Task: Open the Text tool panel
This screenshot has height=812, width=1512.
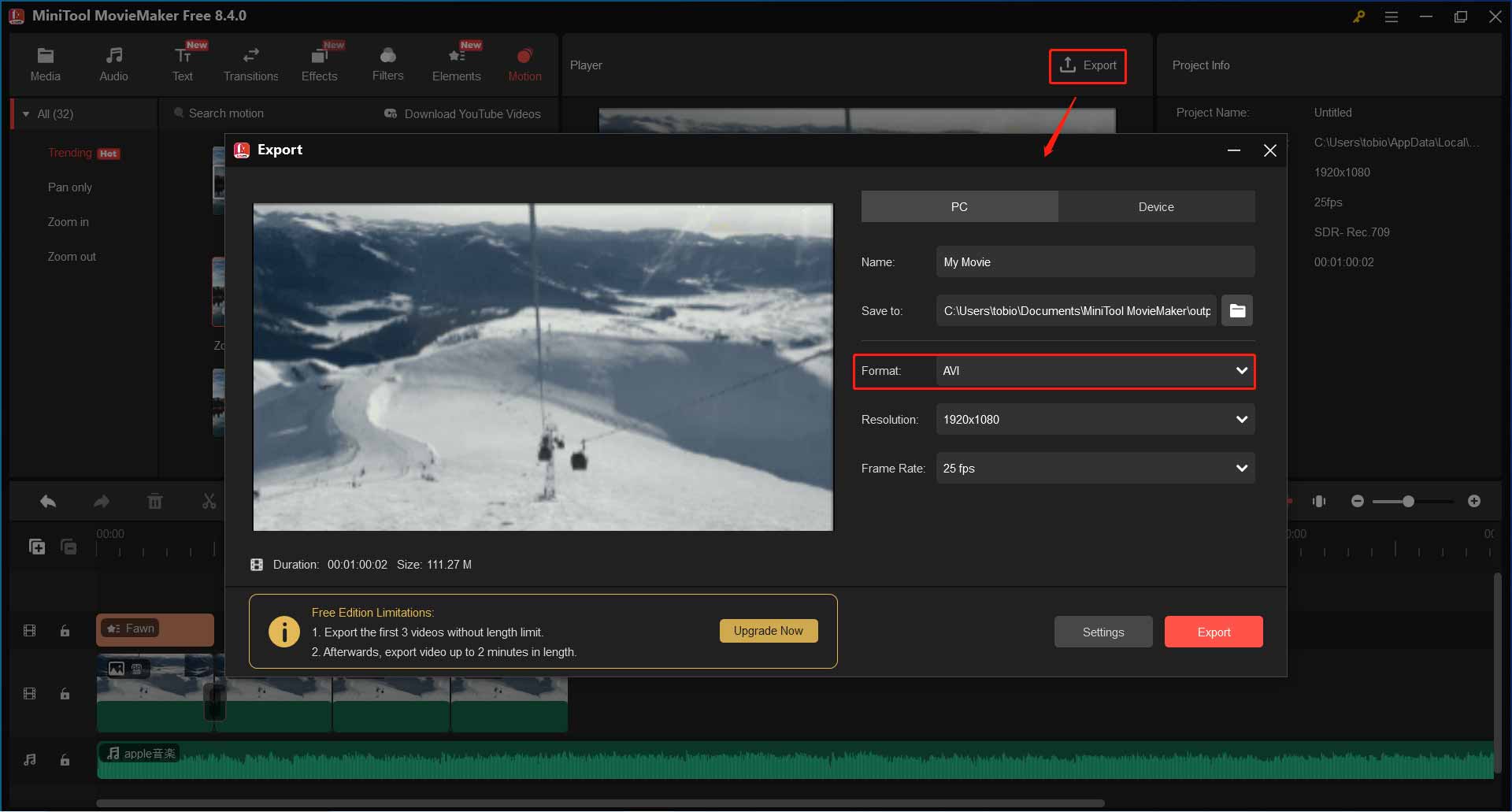Action: [183, 63]
